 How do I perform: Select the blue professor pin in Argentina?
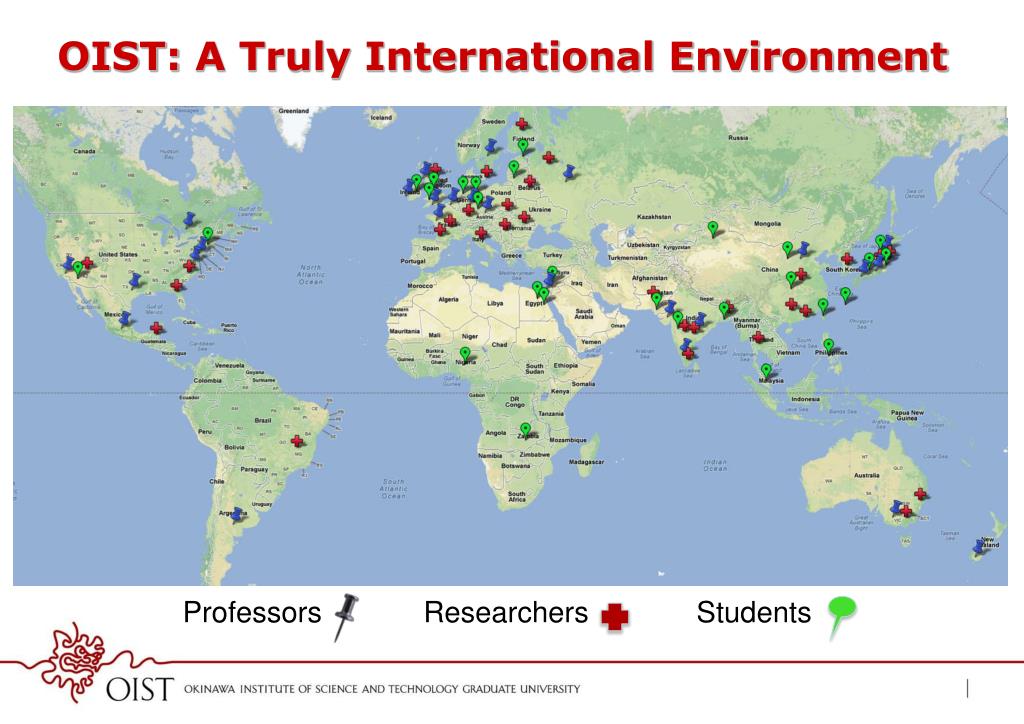click(238, 514)
